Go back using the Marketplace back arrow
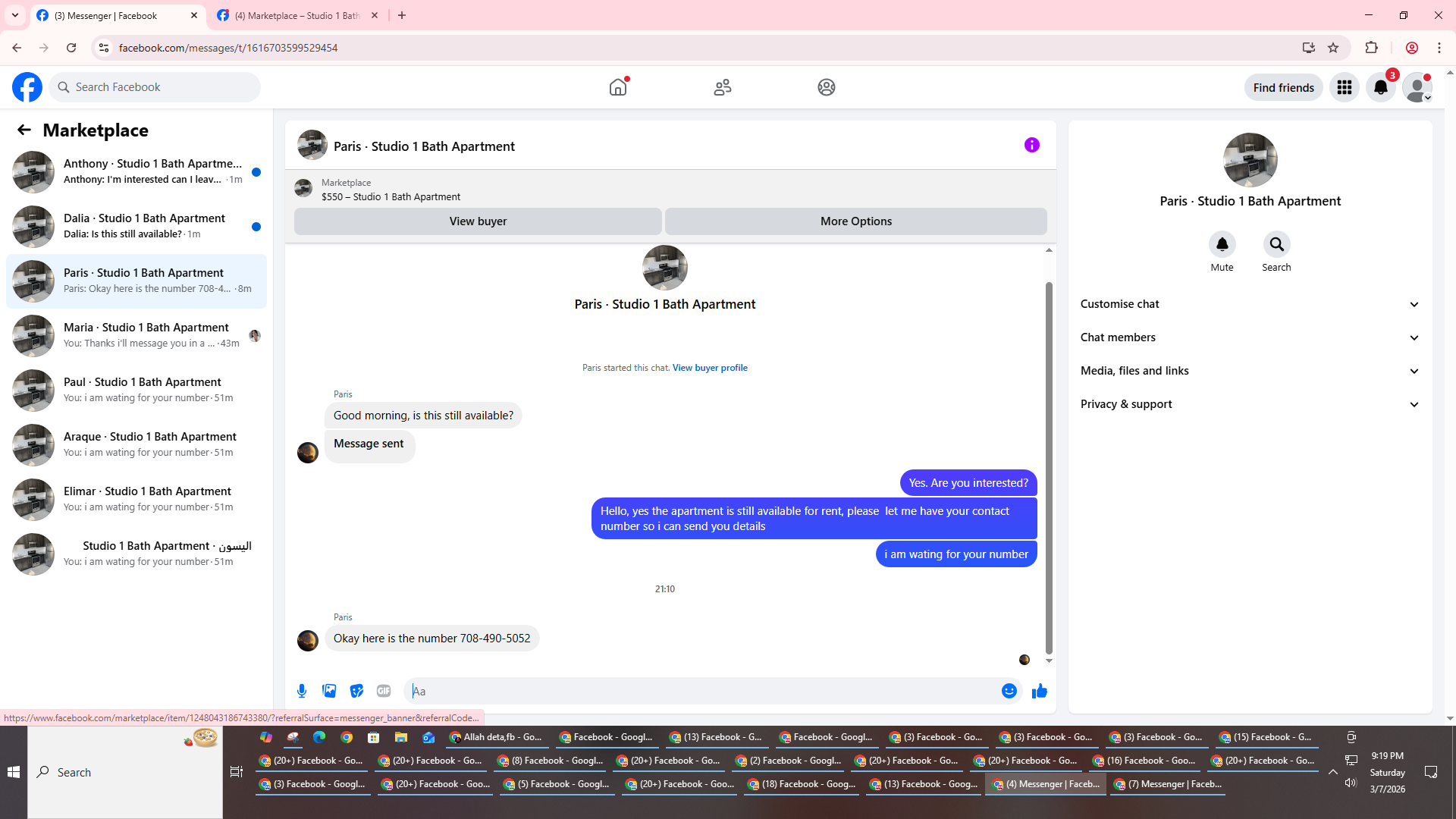1456x819 pixels. click(x=24, y=130)
